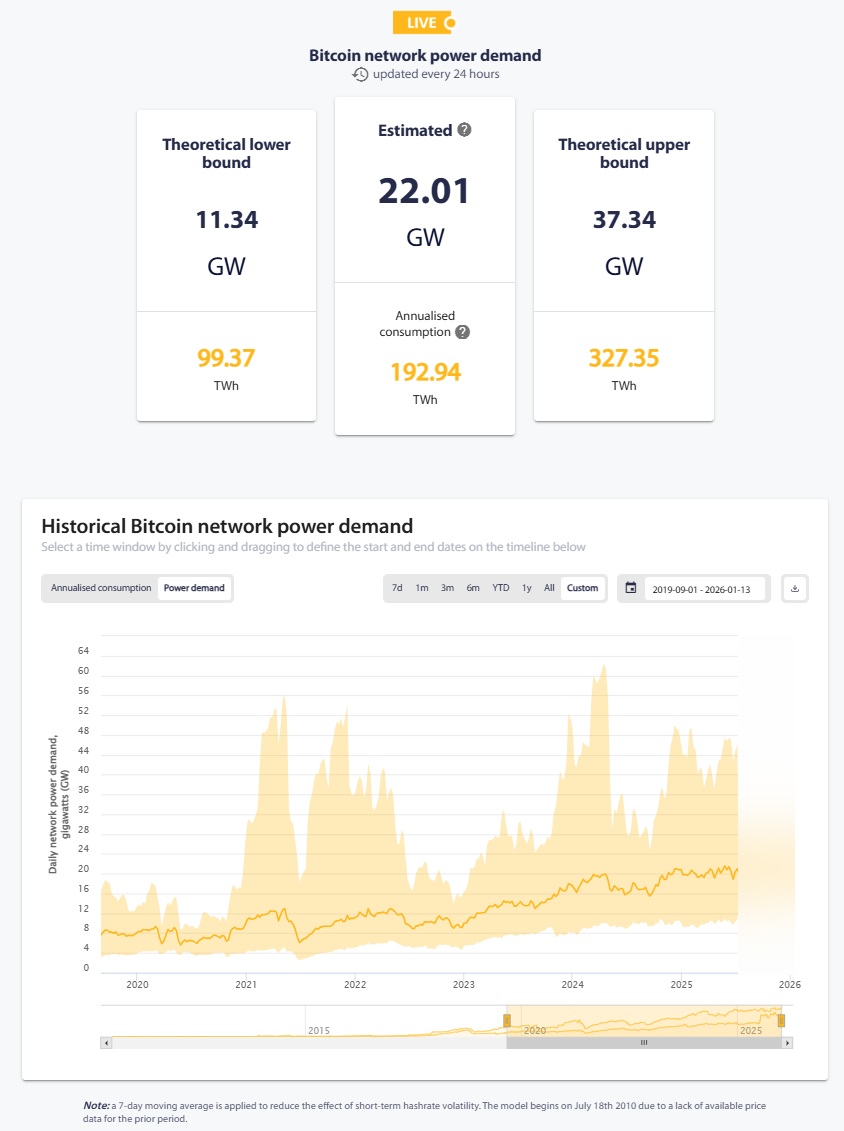The width and height of the screenshot is (844, 1131).
Task: Choose the 3m time range
Action: coord(447,588)
